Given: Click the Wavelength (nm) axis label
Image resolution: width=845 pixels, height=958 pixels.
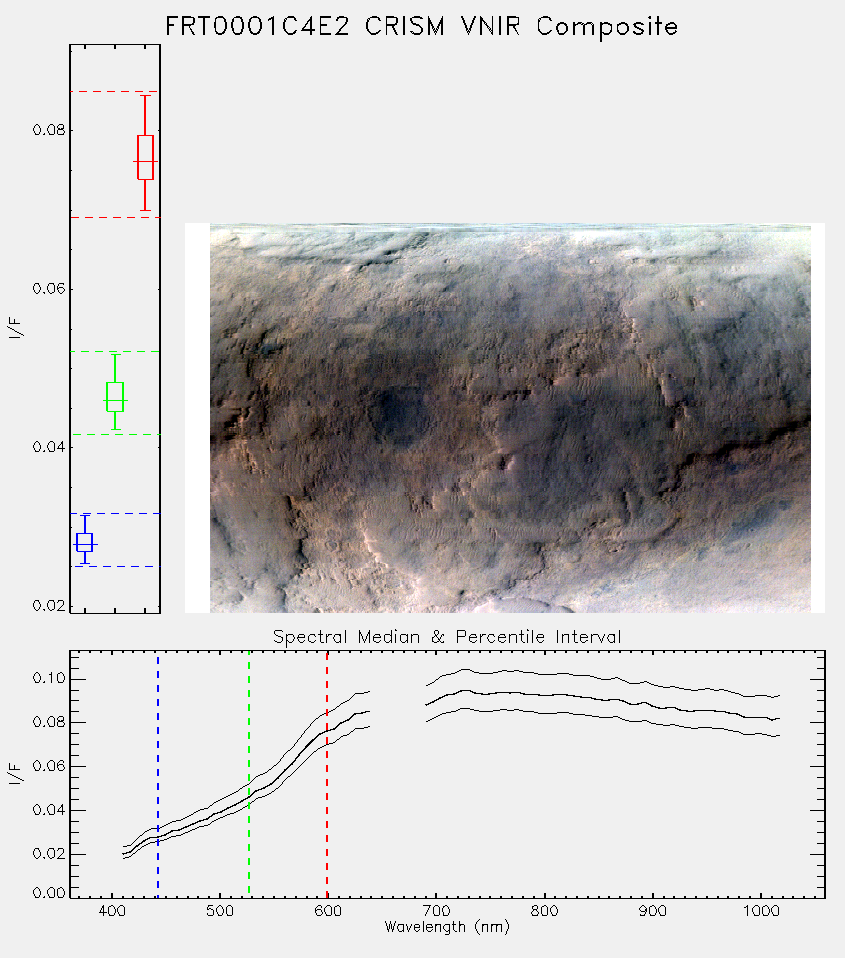Looking at the screenshot, I should point(447,927).
